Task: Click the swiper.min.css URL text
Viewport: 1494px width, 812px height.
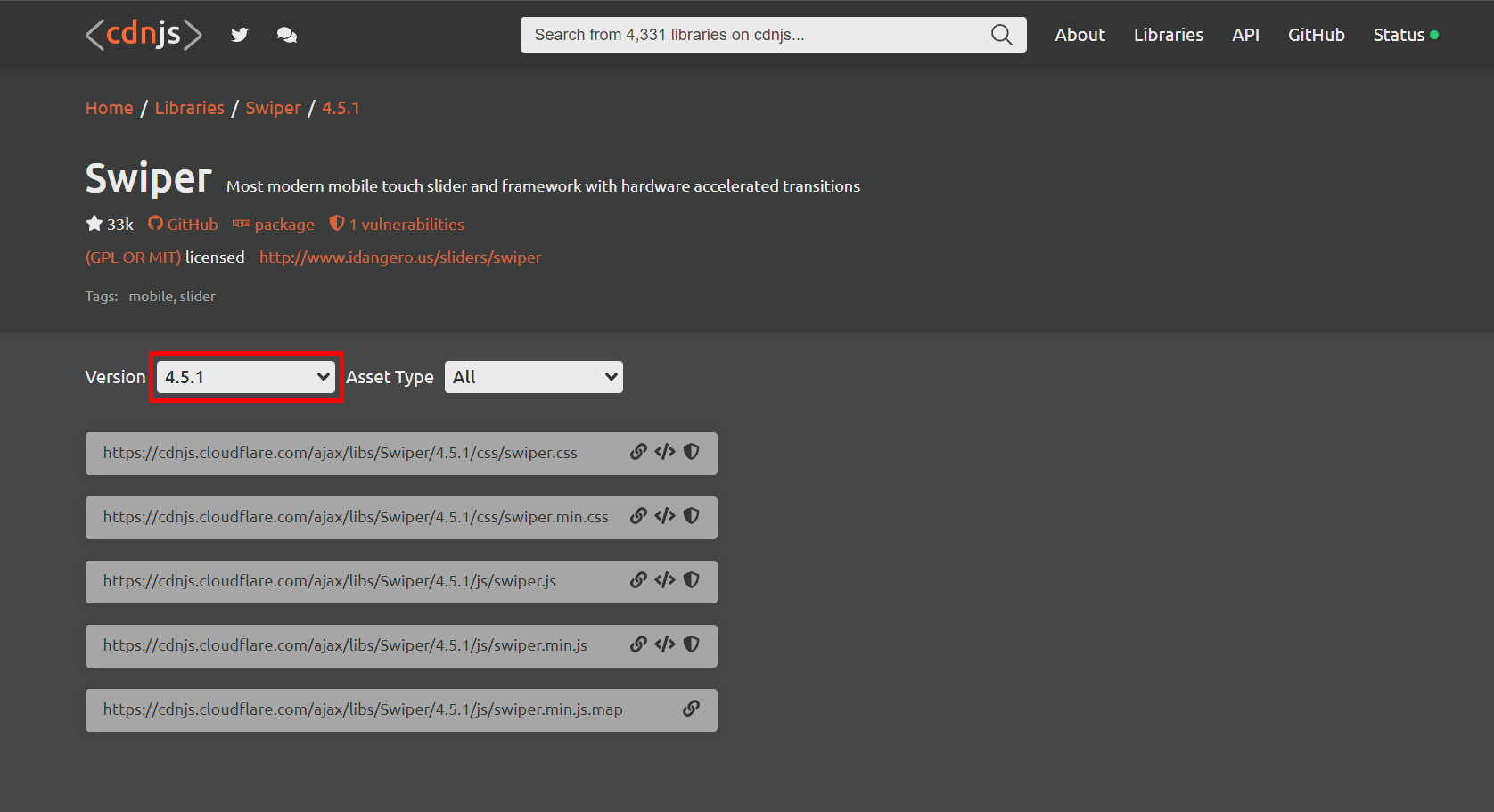Action: click(356, 517)
